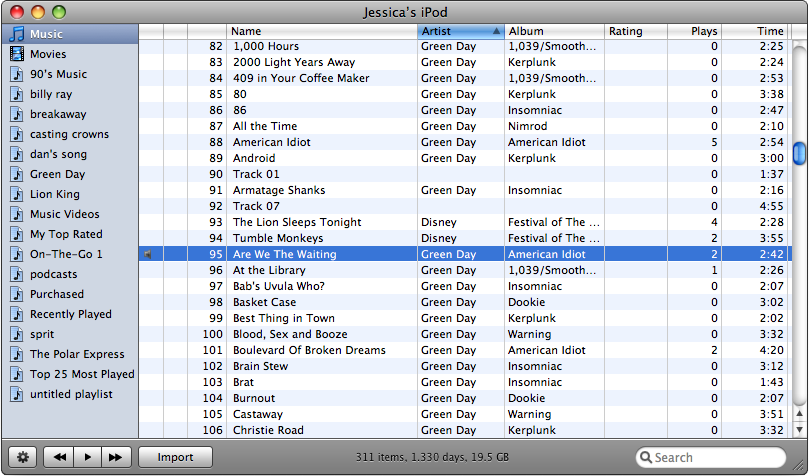
Task: Click the Search field
Action: click(710, 457)
